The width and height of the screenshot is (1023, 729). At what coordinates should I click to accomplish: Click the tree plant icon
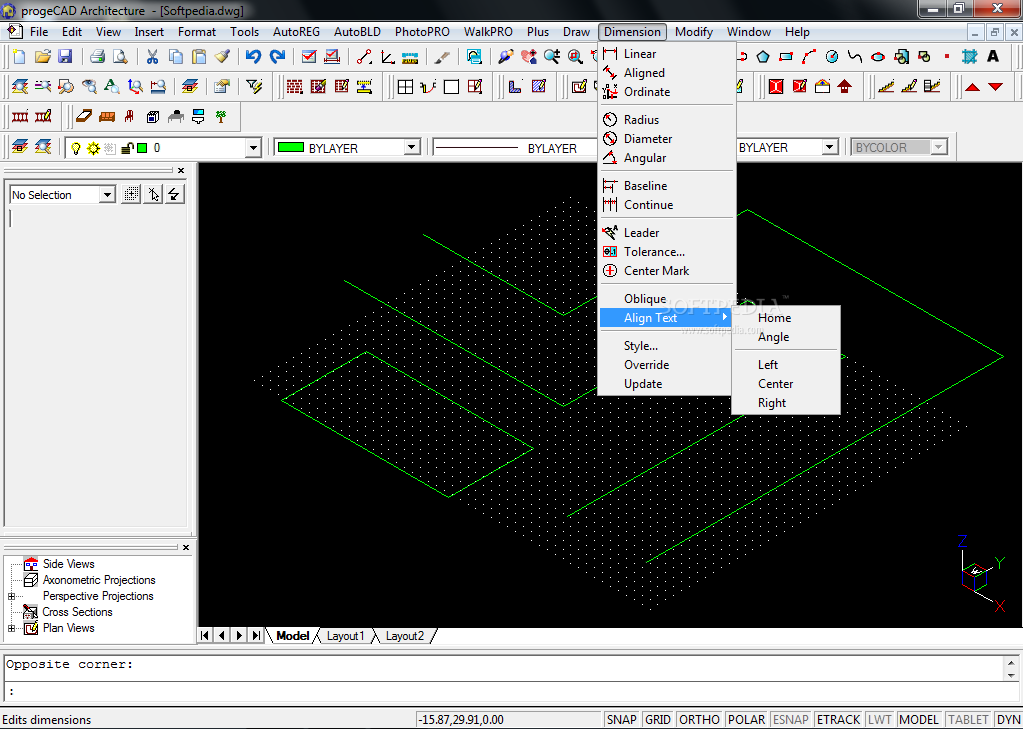[221, 117]
